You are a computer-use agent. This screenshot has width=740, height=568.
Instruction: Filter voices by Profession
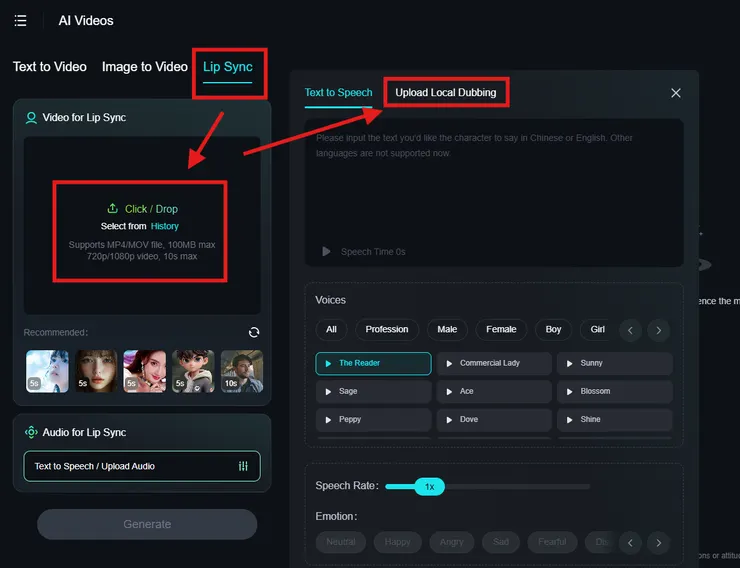coord(387,329)
